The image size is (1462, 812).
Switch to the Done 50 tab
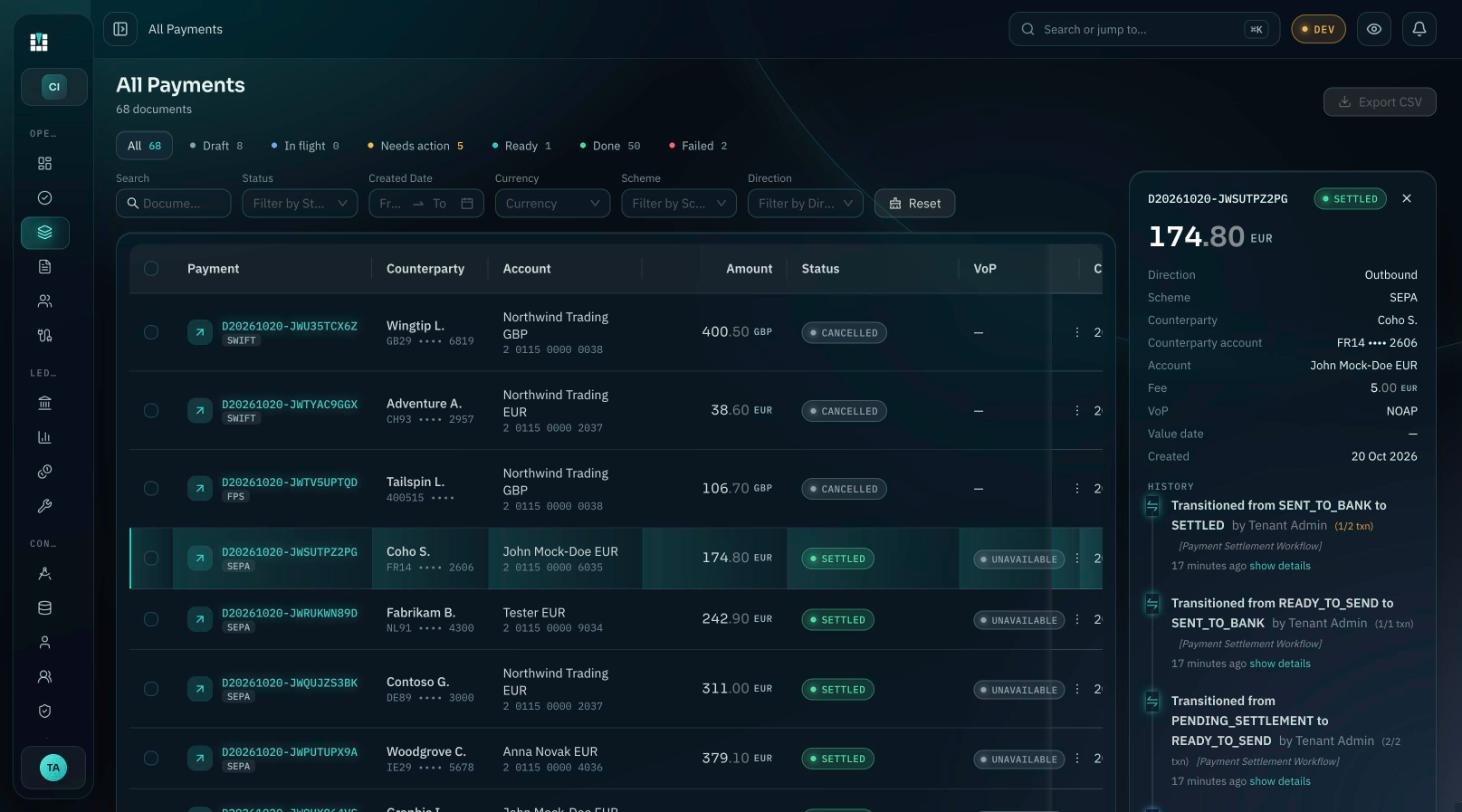tap(609, 146)
